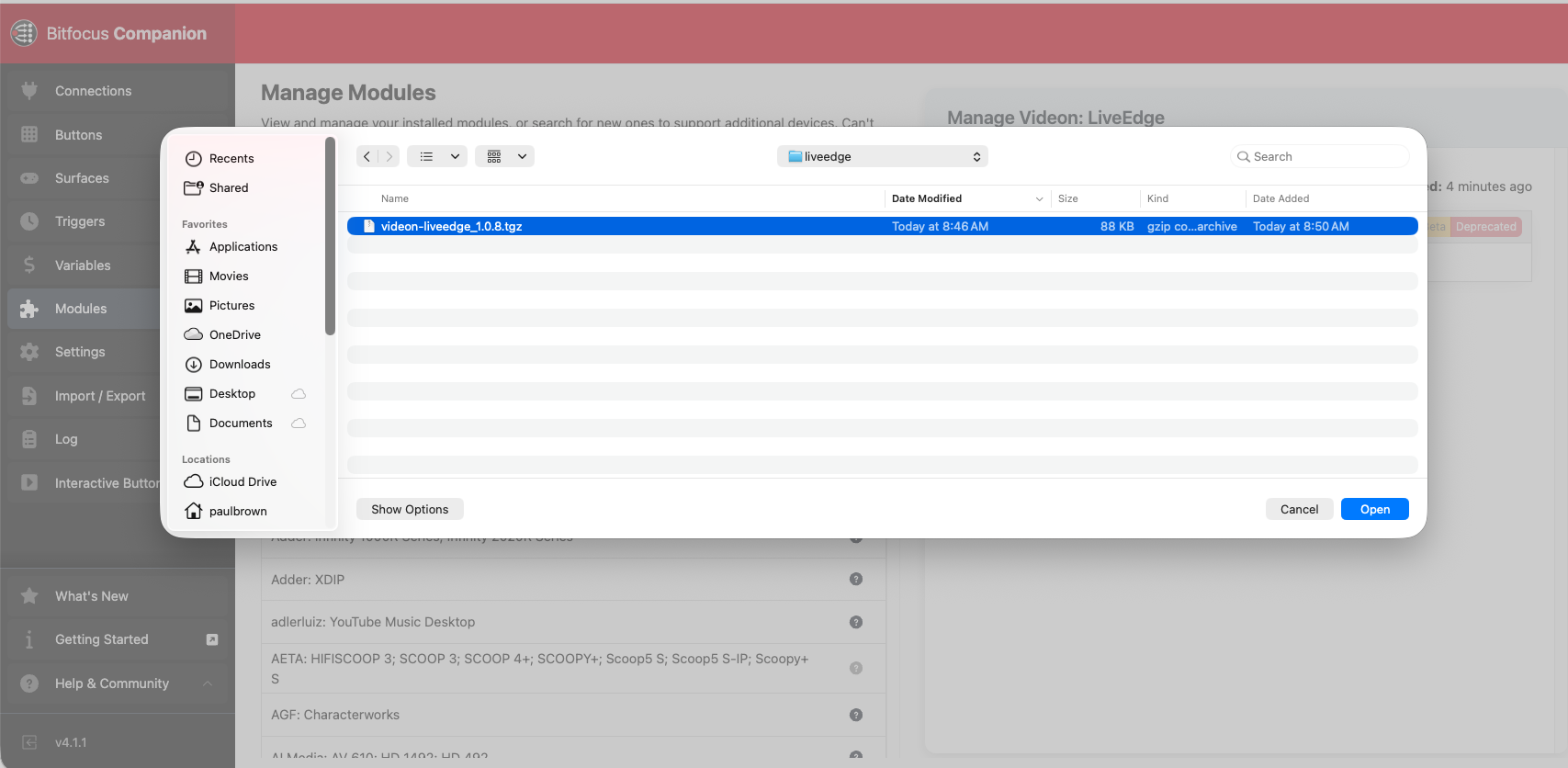
Task: Select Recents in file dialog sidebar
Action: [x=231, y=158]
